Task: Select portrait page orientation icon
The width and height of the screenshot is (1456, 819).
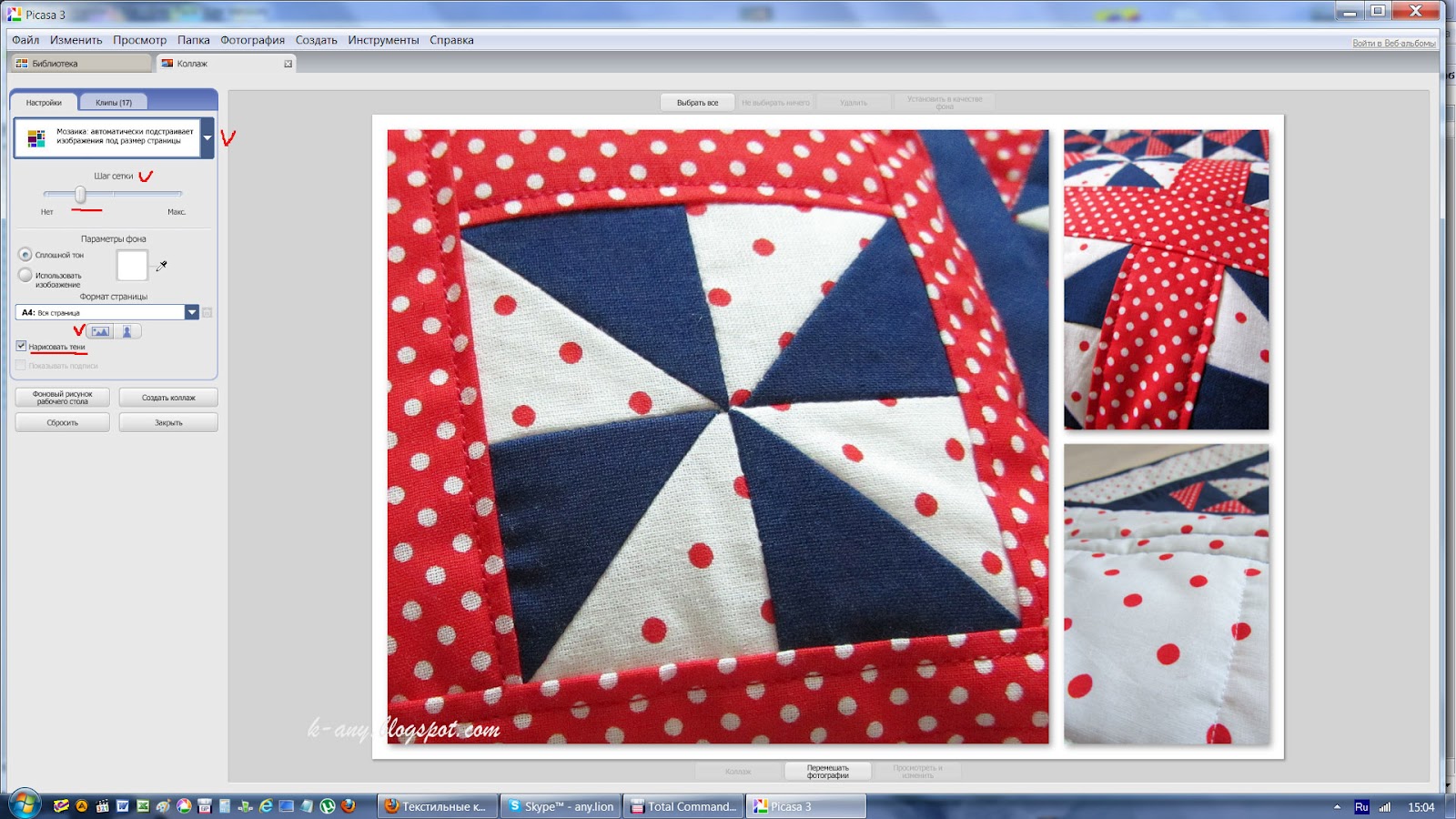Action: 127,332
